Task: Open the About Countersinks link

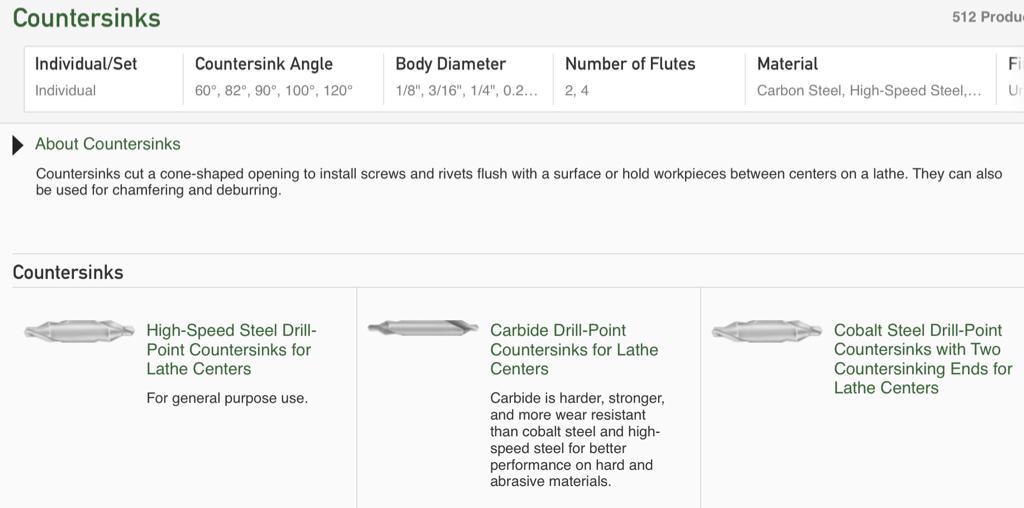Action: tap(108, 144)
